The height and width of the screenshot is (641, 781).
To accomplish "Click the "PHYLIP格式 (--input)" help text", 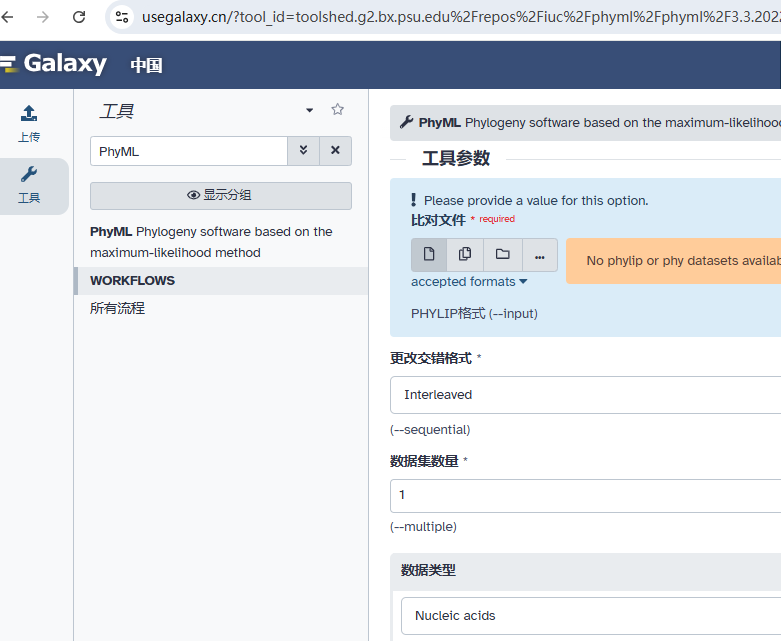I will [x=474, y=314].
